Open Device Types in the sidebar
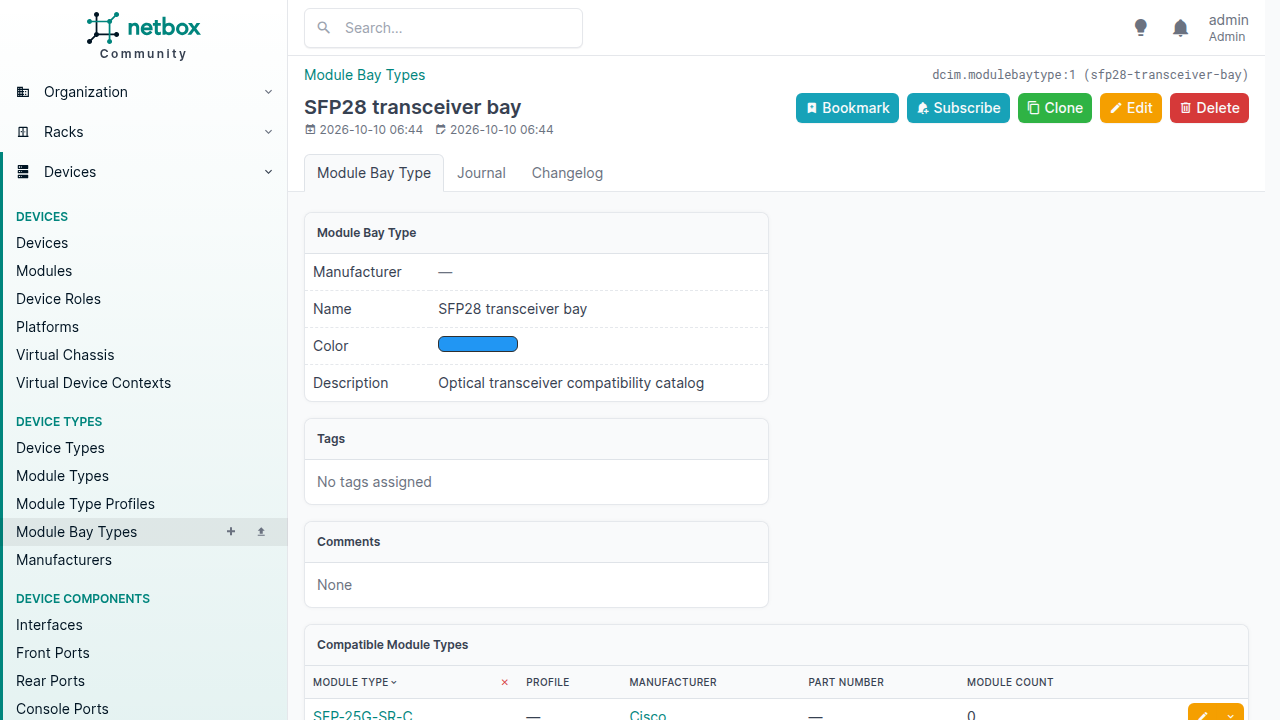This screenshot has width=1280, height=720. (60, 448)
